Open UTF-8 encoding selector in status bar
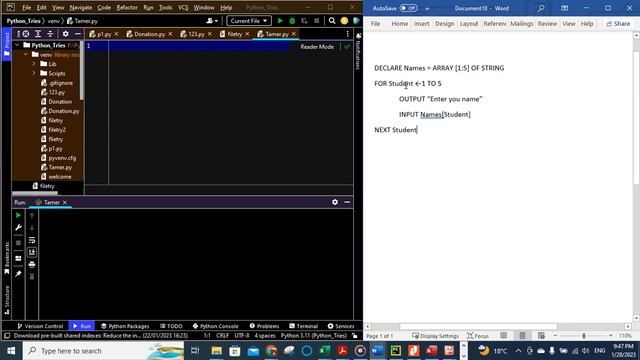Image resolution: width=640 pixels, height=360 pixels. [x=242, y=336]
